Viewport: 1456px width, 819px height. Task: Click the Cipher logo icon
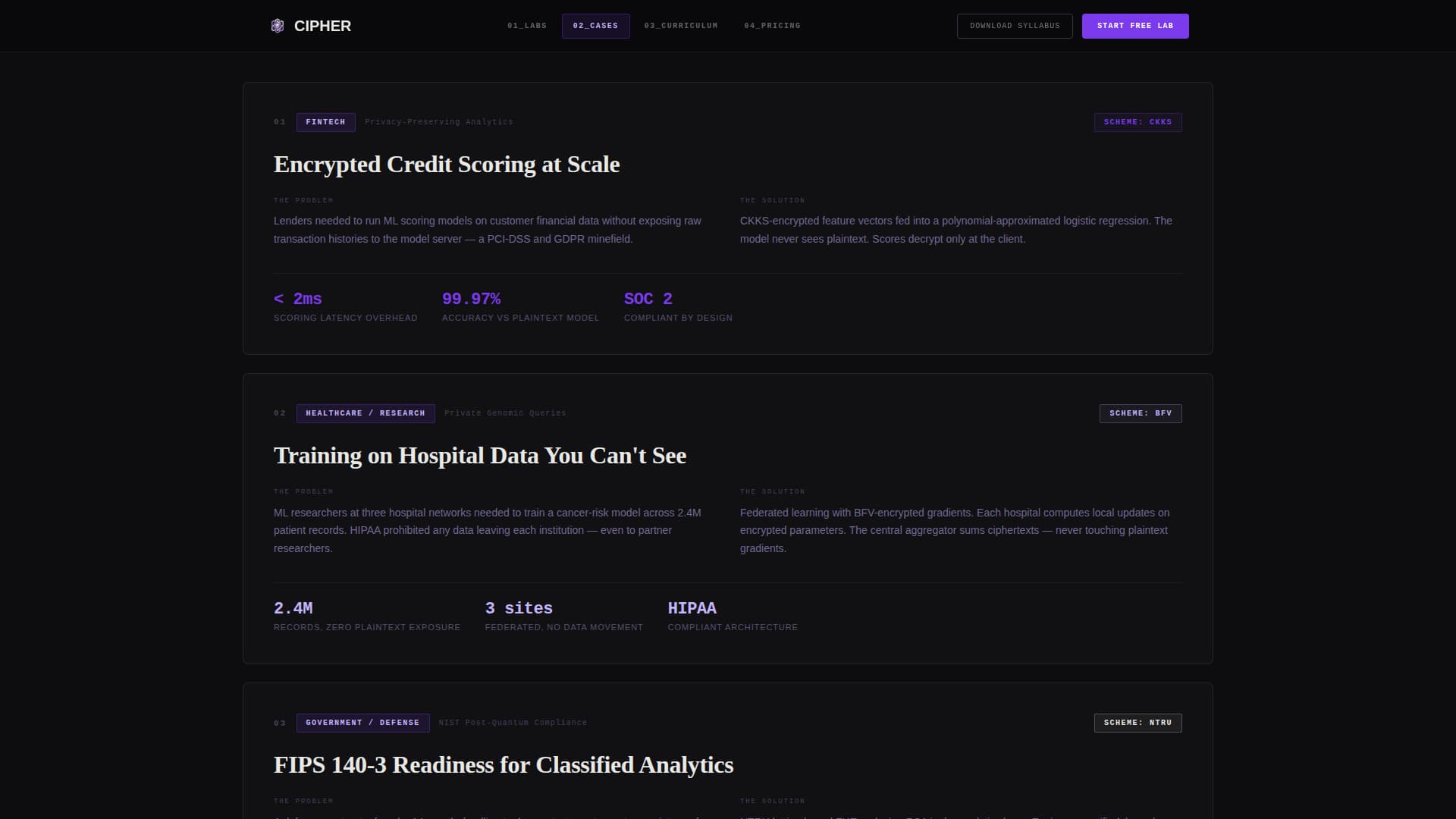[x=278, y=26]
